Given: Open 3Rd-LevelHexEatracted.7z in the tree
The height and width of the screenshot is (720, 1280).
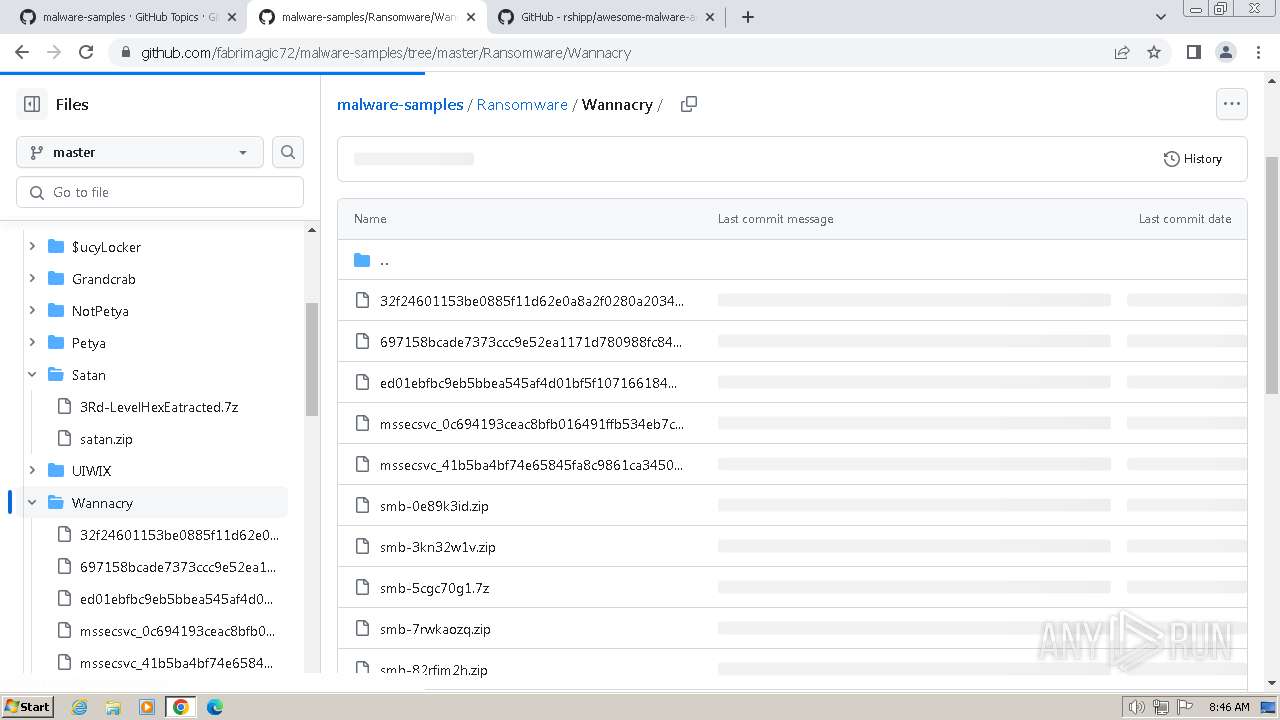Looking at the screenshot, I should pyautogui.click(x=159, y=407).
